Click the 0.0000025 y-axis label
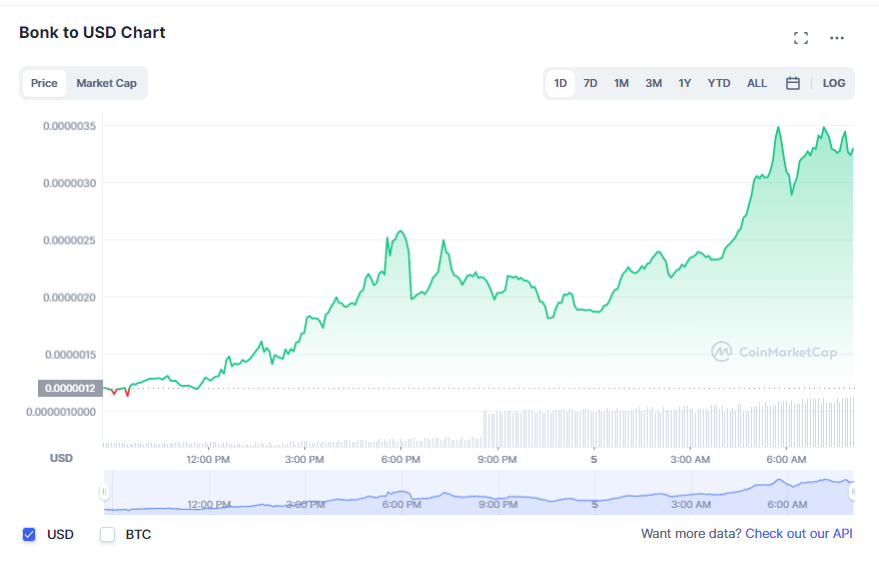Viewport: 879px width, 570px height. (x=70, y=240)
